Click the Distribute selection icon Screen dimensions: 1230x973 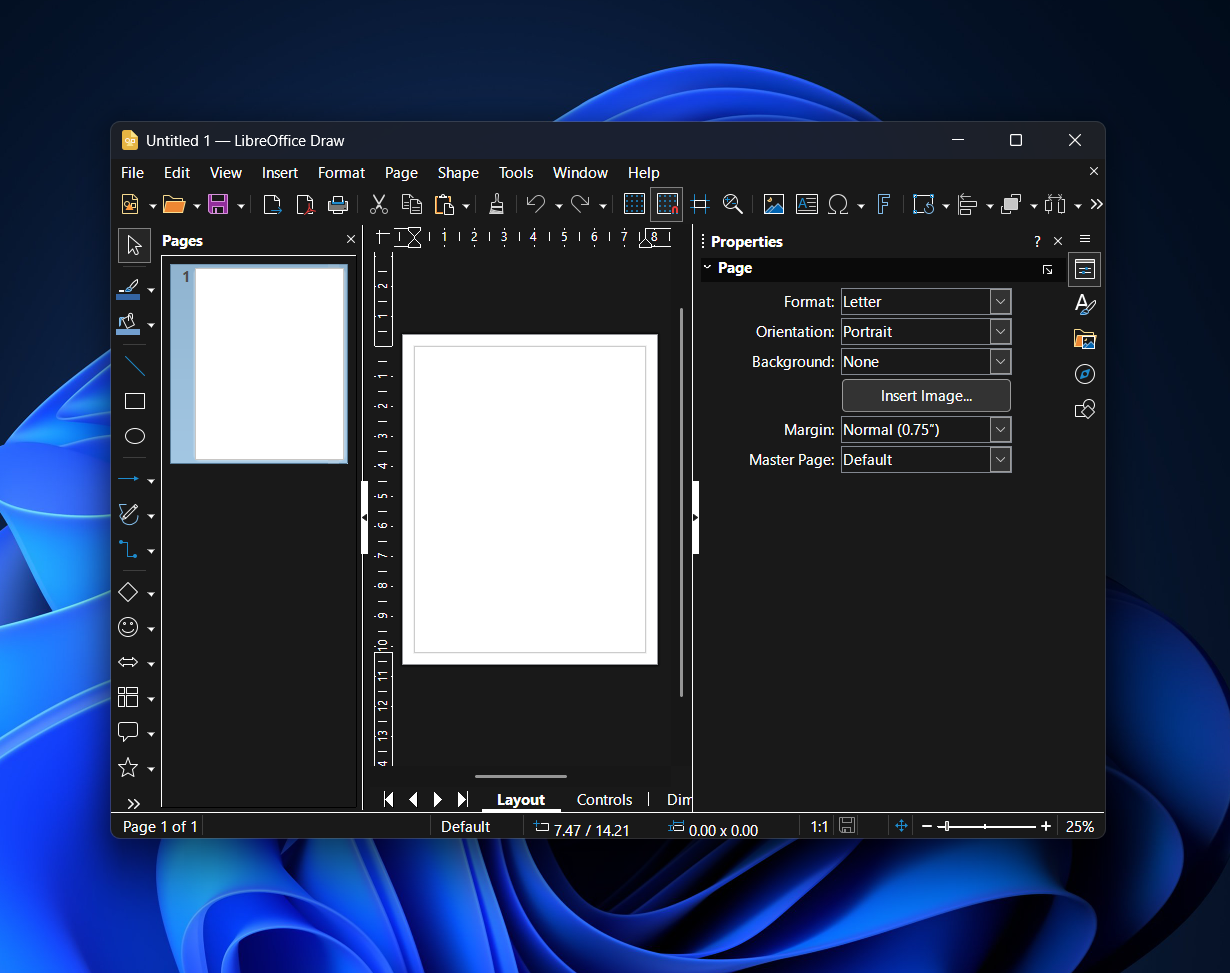coord(1055,205)
